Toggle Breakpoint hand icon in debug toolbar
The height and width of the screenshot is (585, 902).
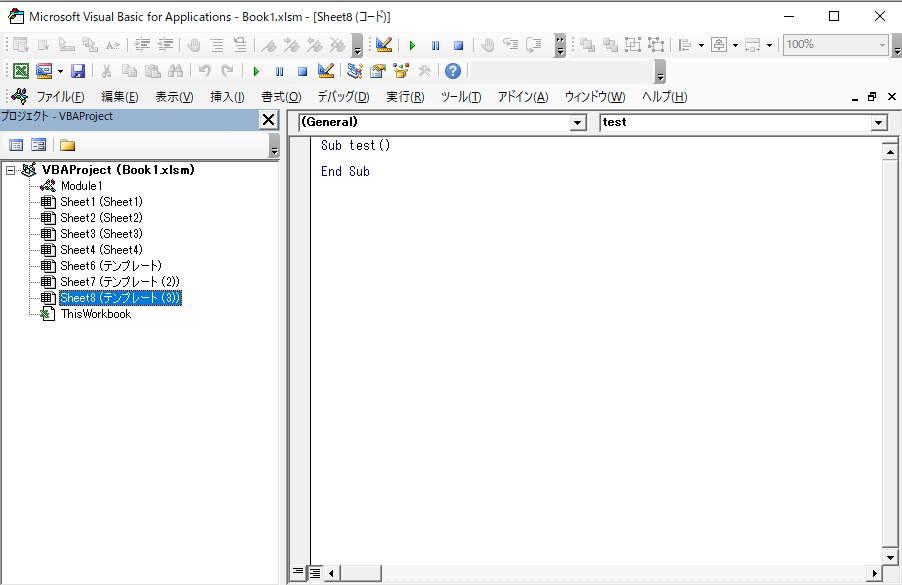pyautogui.click(x=487, y=44)
